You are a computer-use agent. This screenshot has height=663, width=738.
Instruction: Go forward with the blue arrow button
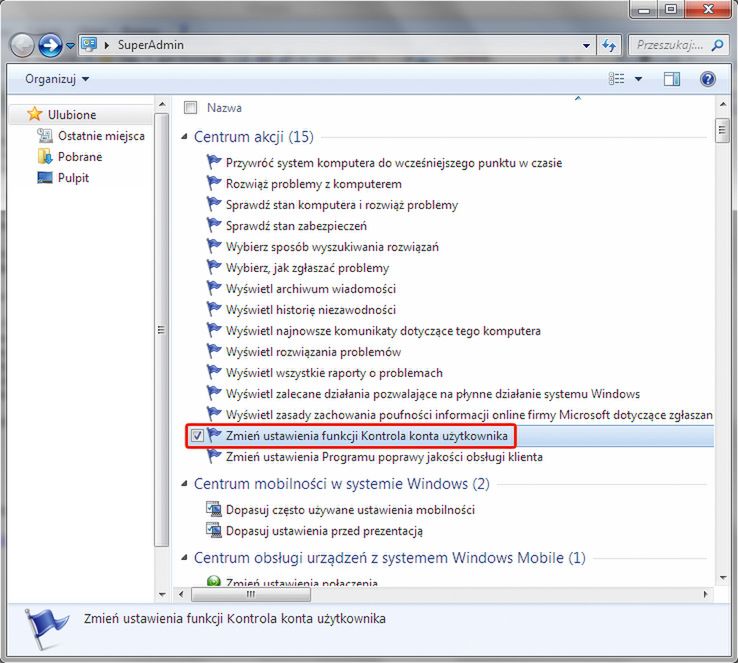(x=50, y=46)
